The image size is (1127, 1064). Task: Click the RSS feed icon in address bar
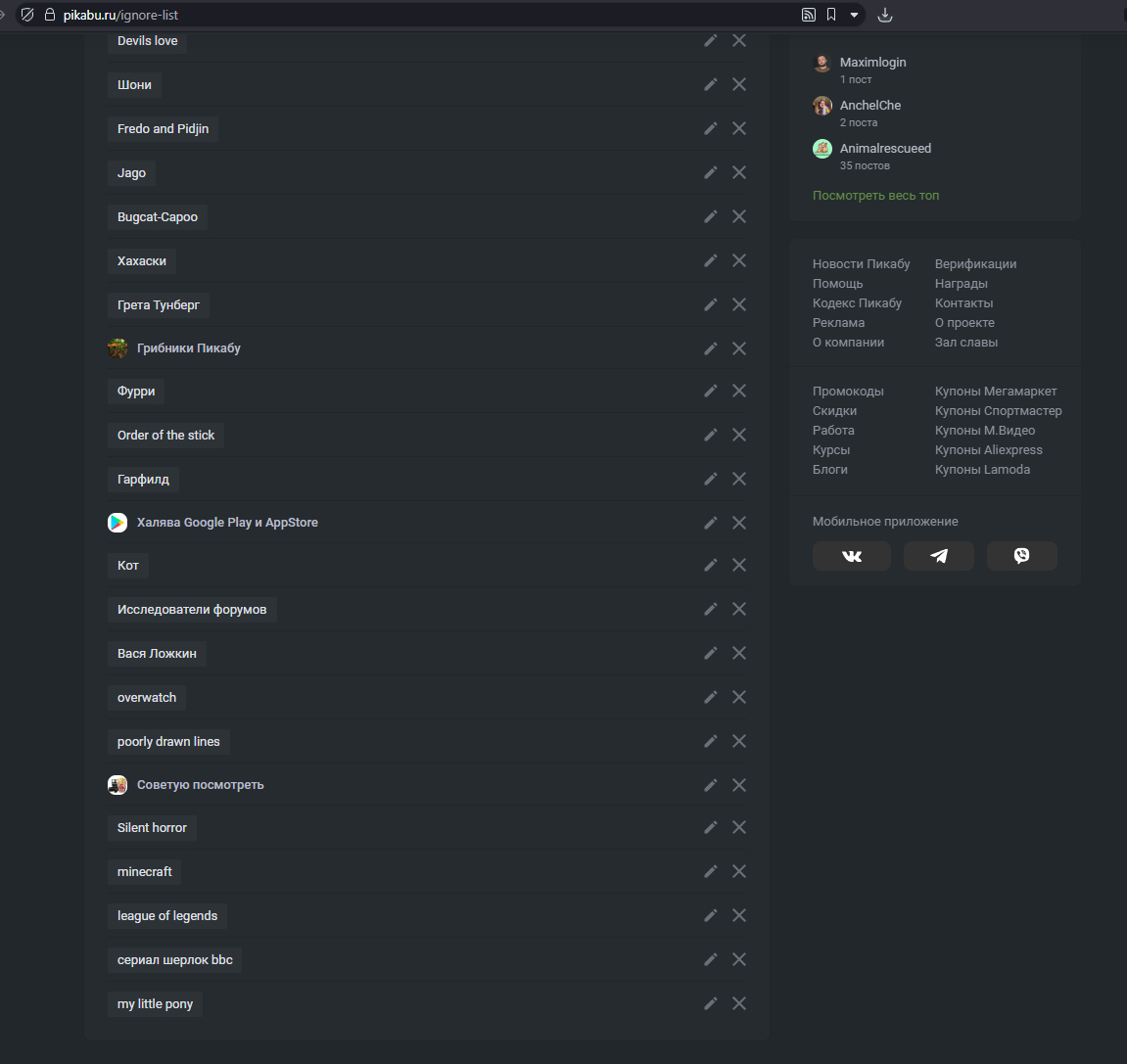tap(809, 15)
